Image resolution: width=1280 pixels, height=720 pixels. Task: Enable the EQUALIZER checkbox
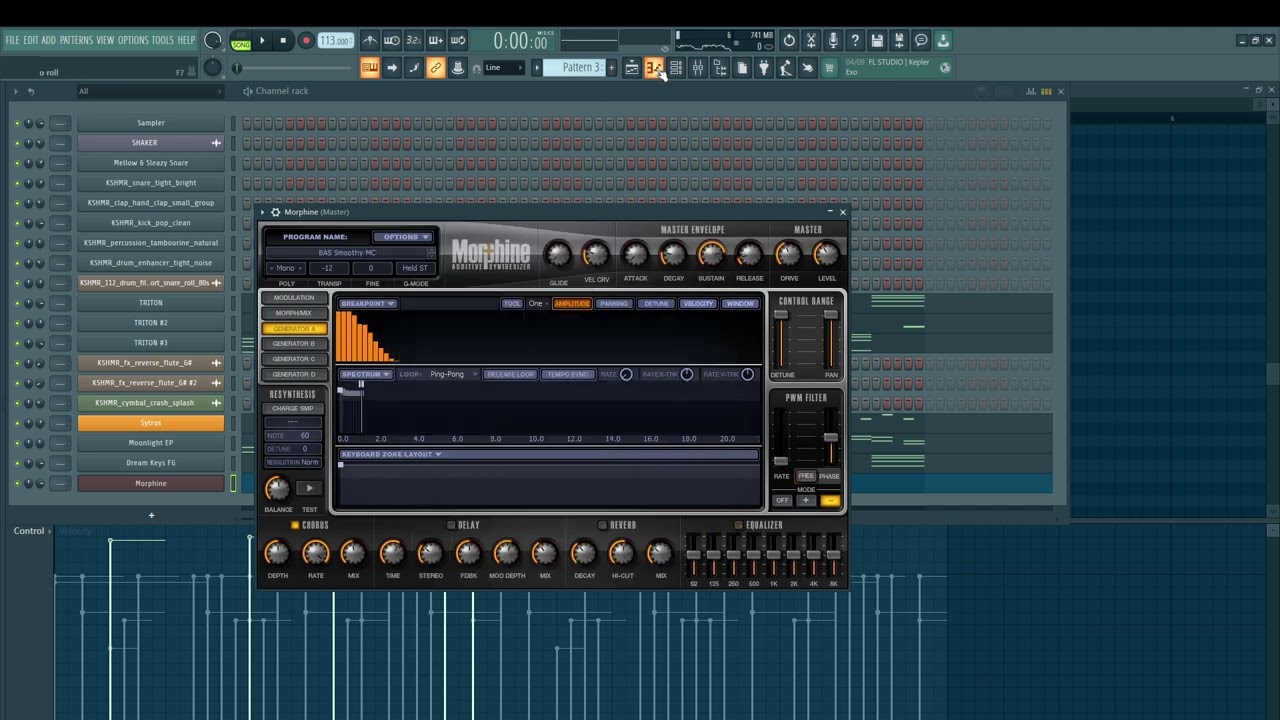pyautogui.click(x=738, y=525)
